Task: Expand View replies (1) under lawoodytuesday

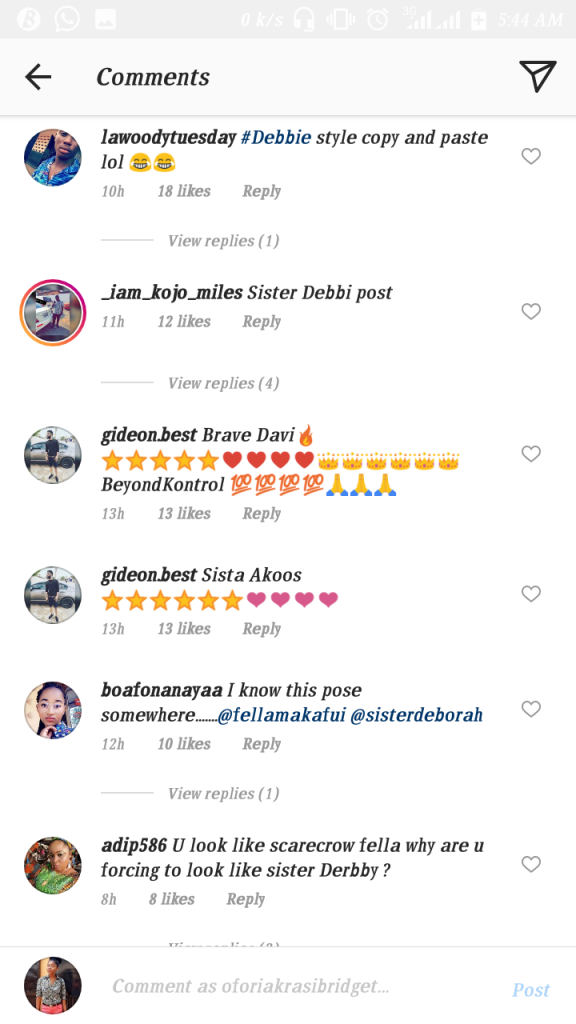Action: (x=223, y=241)
